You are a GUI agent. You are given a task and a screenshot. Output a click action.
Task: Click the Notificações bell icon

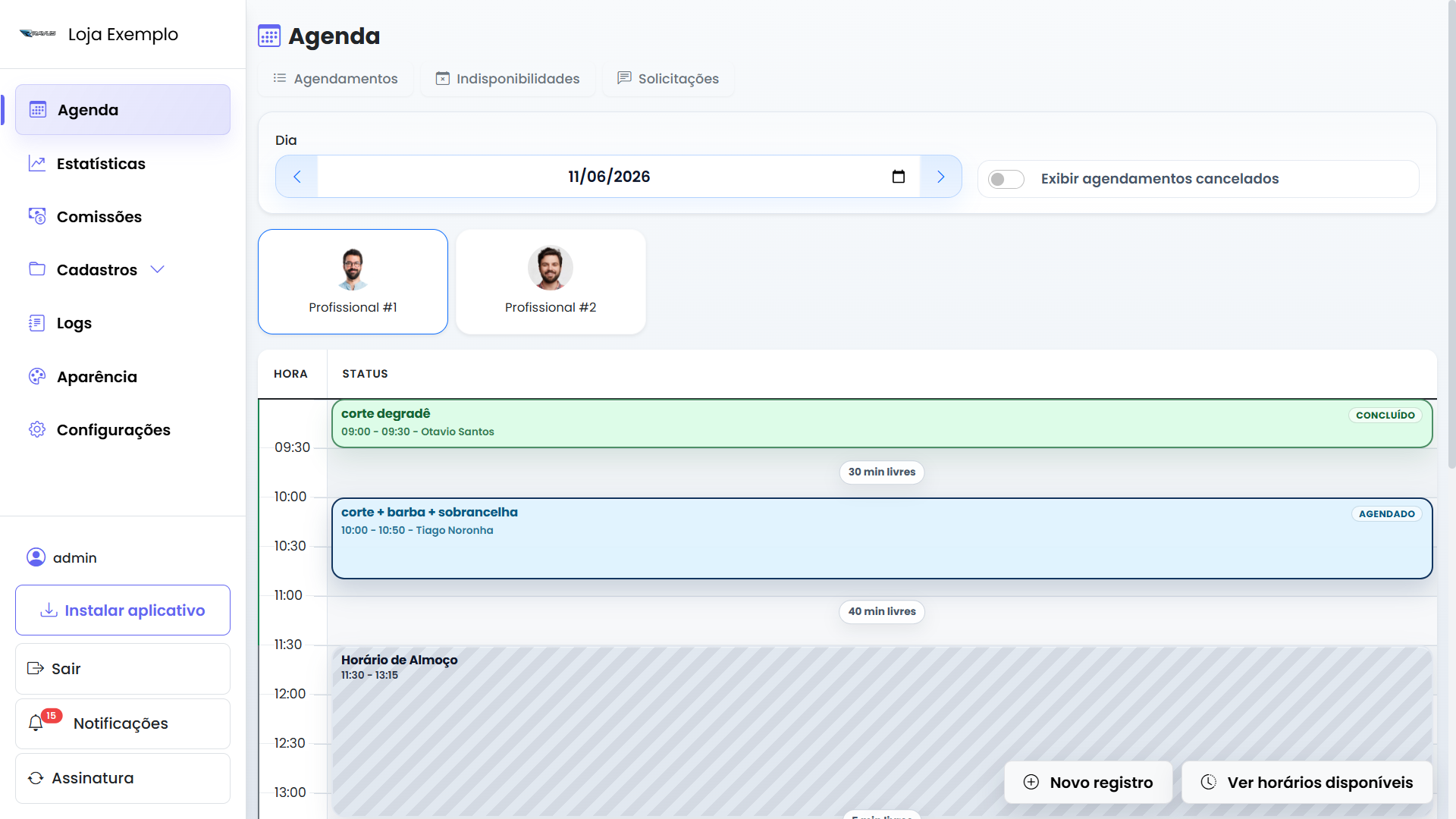(36, 723)
